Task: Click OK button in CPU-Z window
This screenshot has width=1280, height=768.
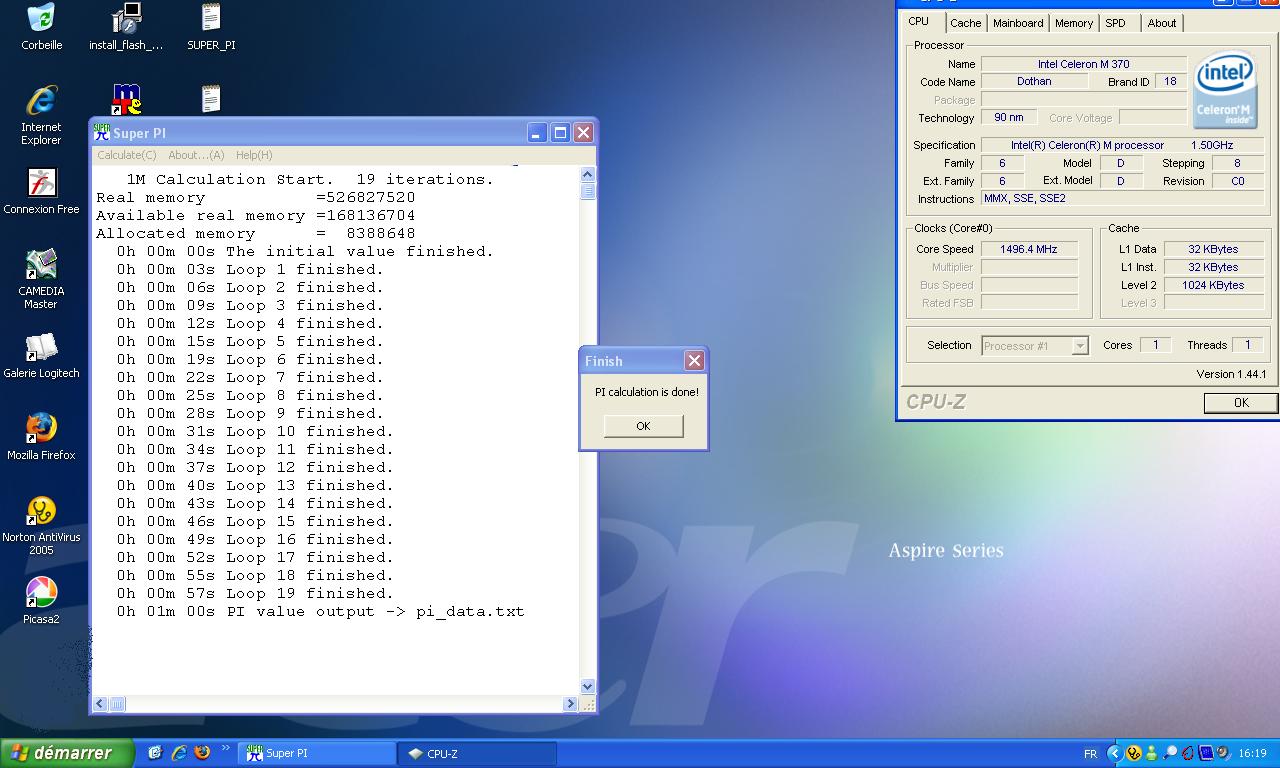Action: click(1241, 403)
